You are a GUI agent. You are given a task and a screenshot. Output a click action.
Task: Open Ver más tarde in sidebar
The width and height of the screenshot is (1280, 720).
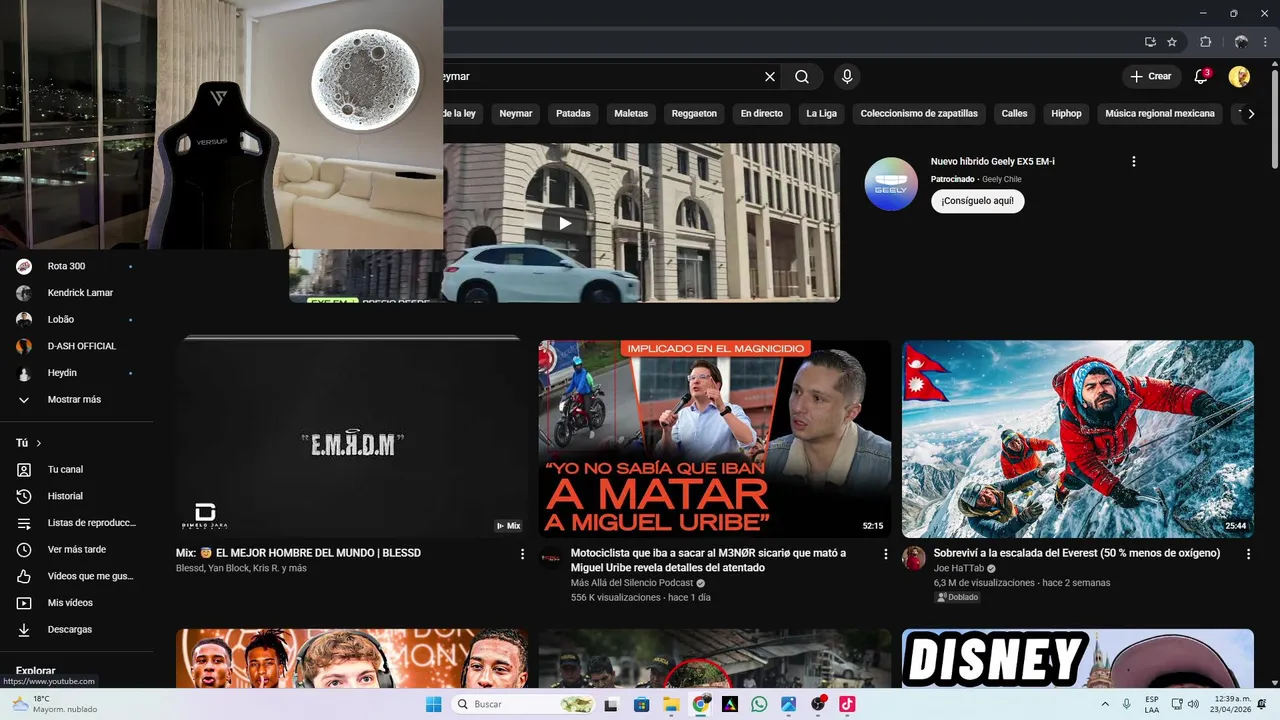77,549
